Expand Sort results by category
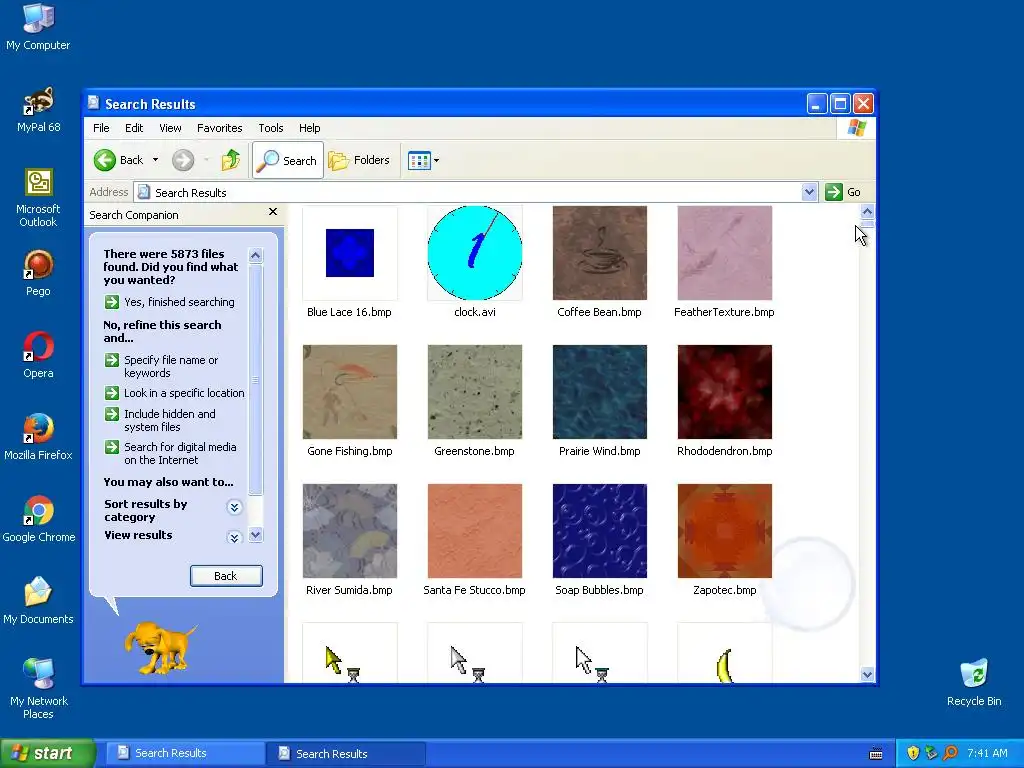The image size is (1024, 768). click(234, 507)
